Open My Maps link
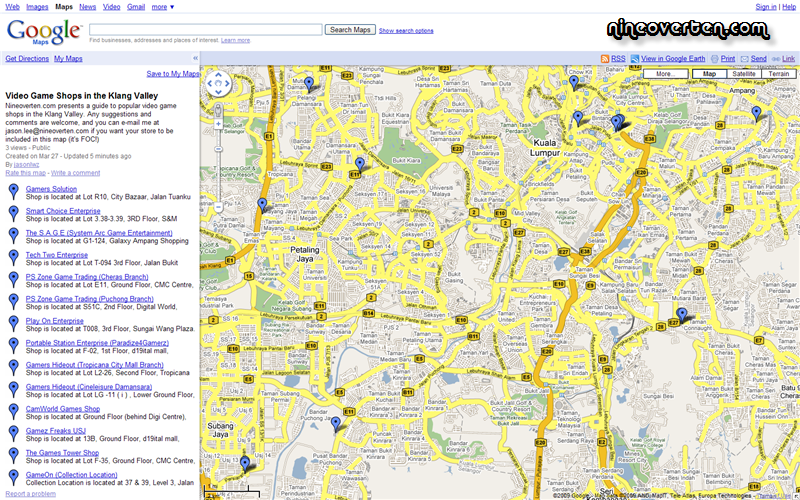Screen dimensions: 800x500 [68, 59]
